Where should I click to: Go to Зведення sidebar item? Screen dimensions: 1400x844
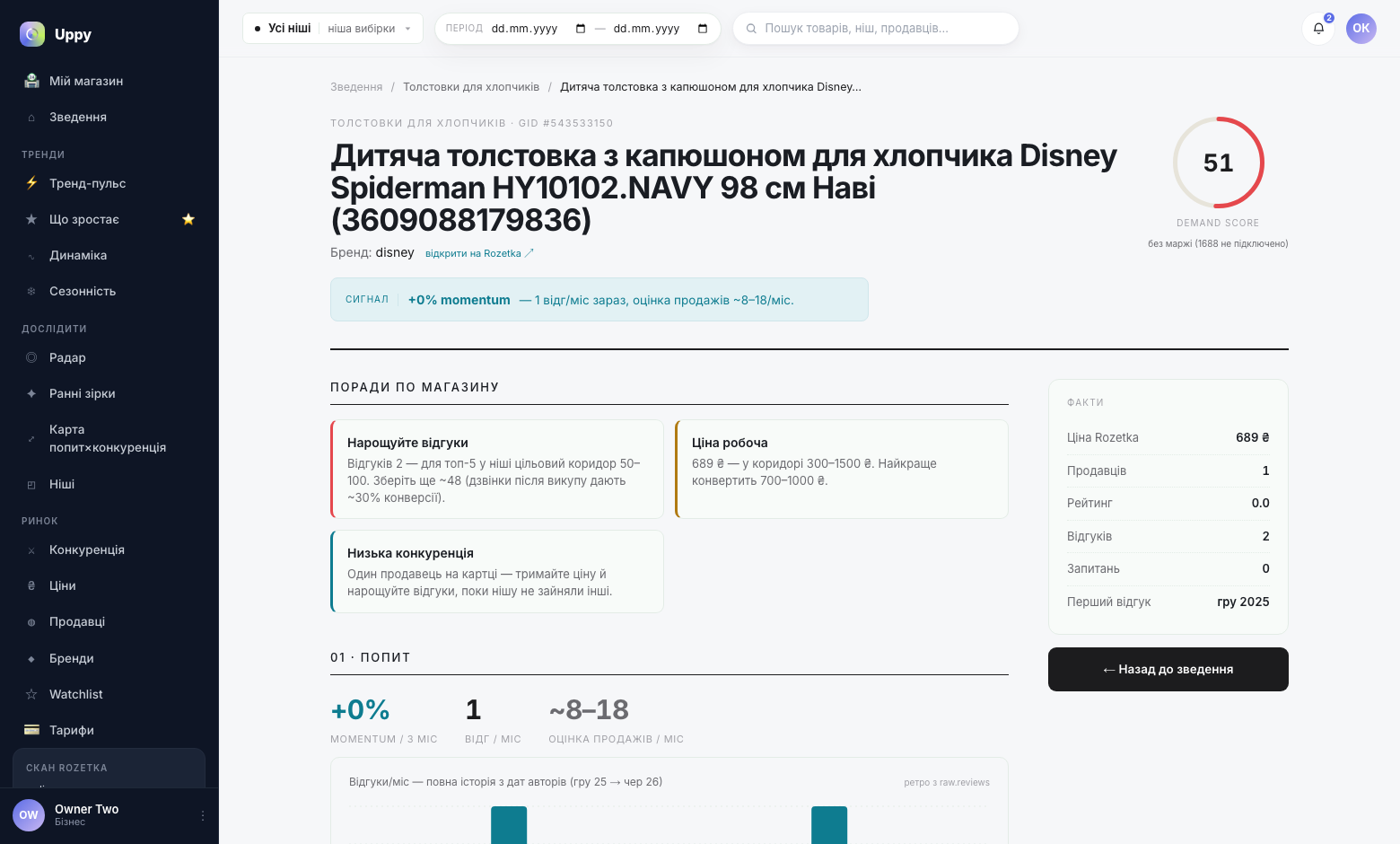(109, 117)
